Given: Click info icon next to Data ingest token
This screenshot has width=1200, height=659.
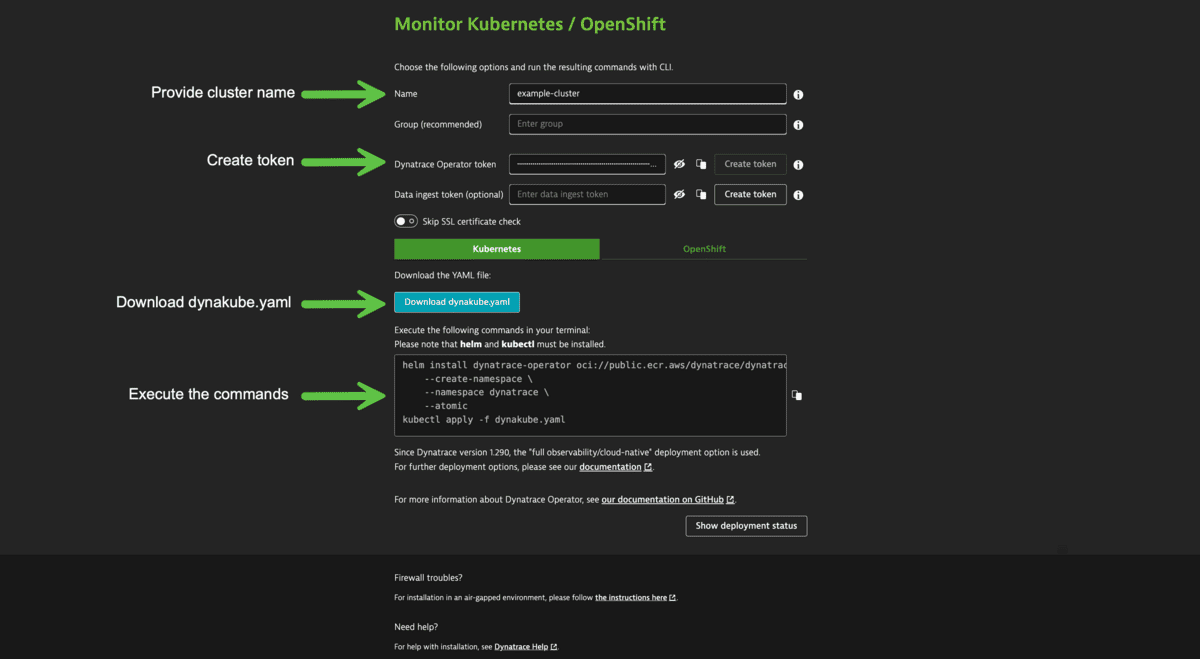Looking at the screenshot, I should pos(797,194).
